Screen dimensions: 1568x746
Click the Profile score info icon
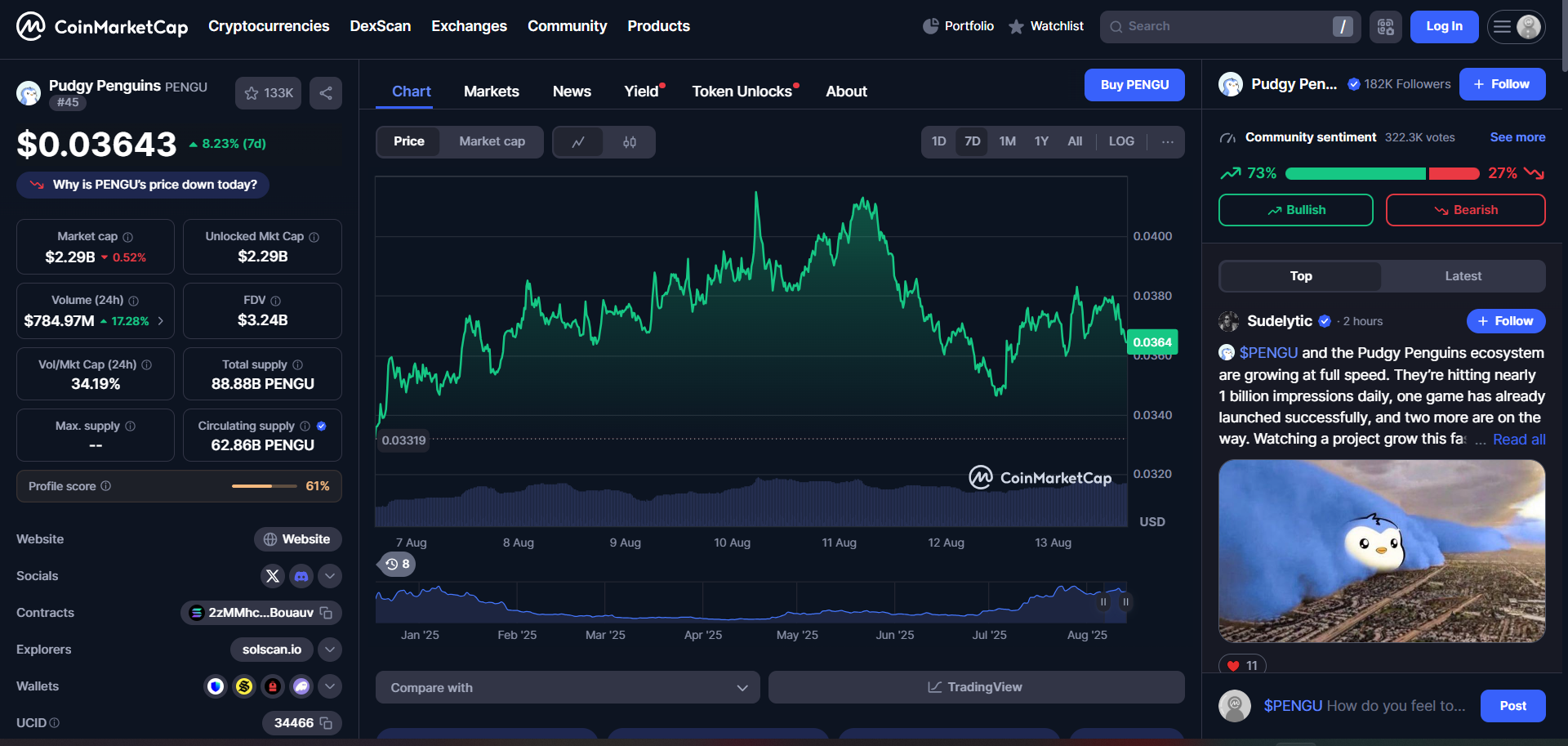[x=106, y=486]
